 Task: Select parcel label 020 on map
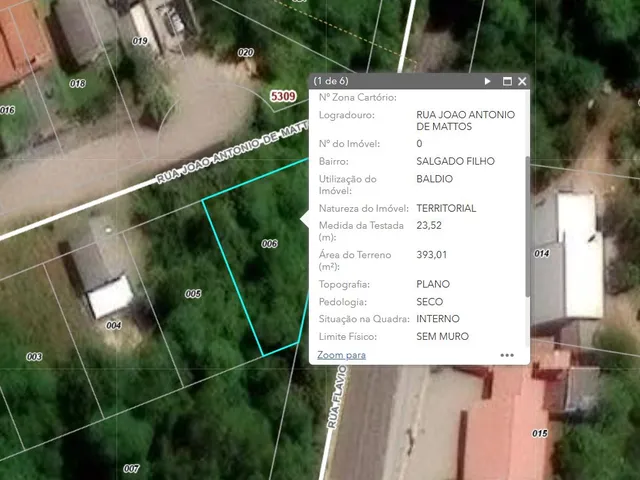246,52
